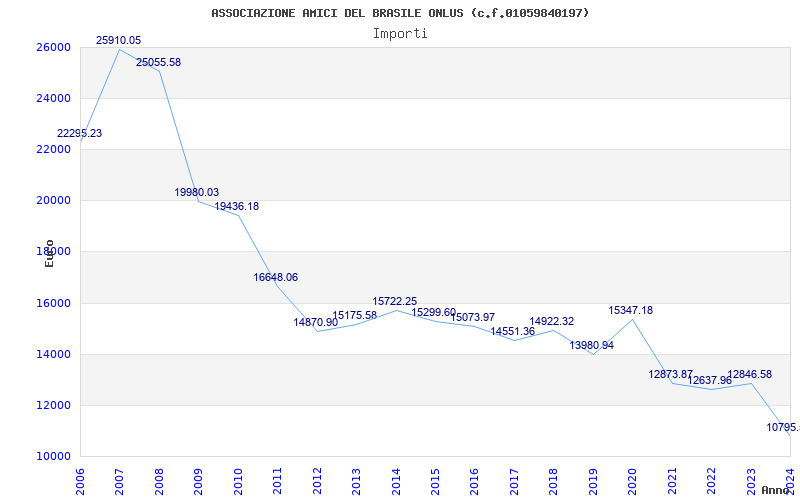
Task: Select x-axis year 2007
Action: tap(119, 481)
